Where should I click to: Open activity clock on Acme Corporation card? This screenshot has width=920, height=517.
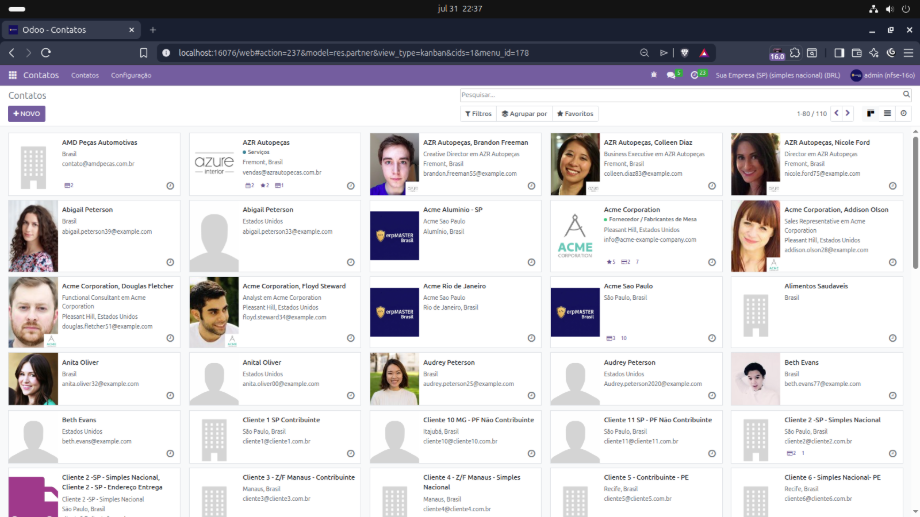[x=712, y=262]
